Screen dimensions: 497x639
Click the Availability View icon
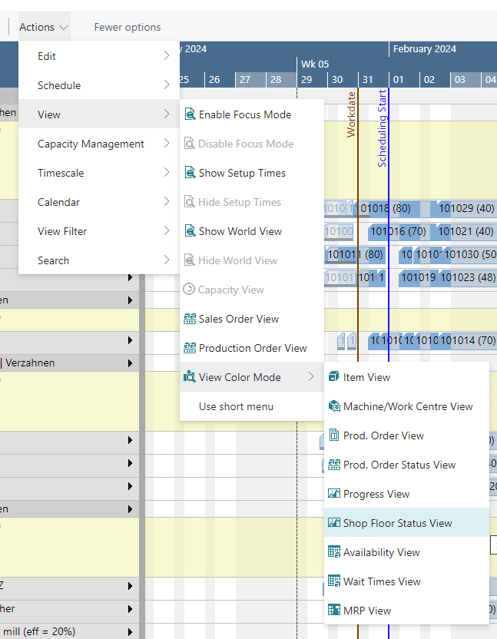334,552
